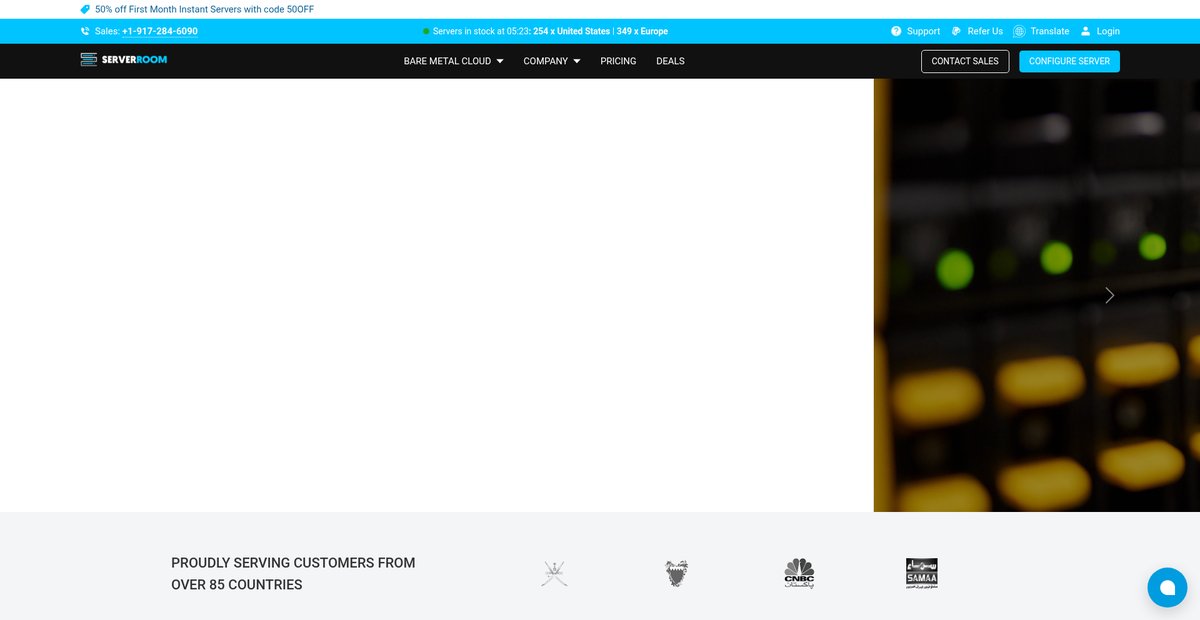This screenshot has height=620, width=1200.
Task: Click the phone icon next to Sales
Action: coord(85,31)
